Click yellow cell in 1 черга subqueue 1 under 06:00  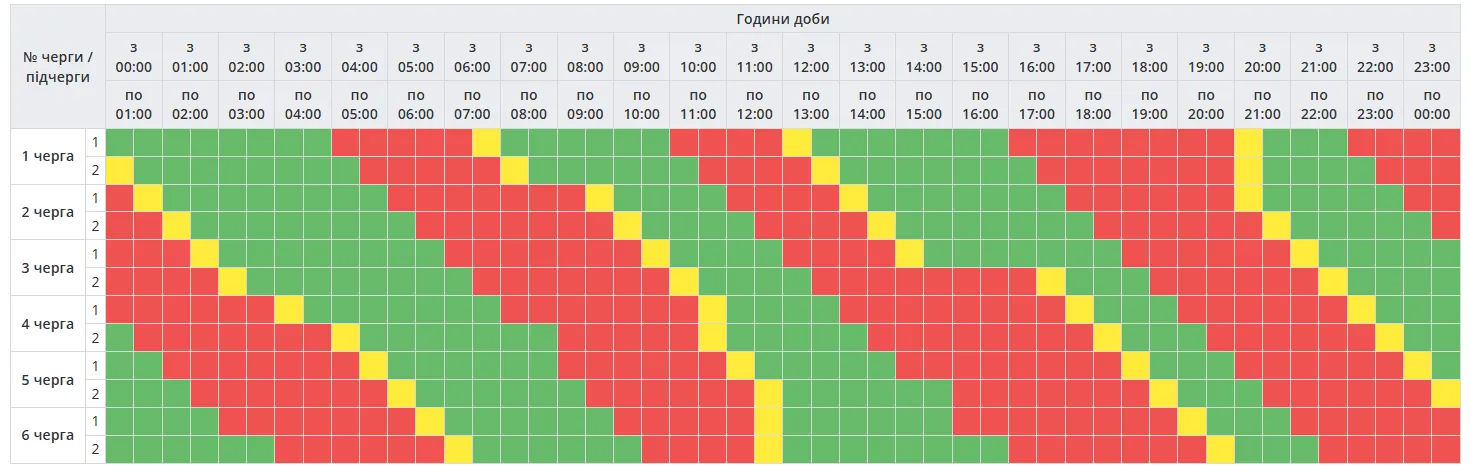click(486, 143)
